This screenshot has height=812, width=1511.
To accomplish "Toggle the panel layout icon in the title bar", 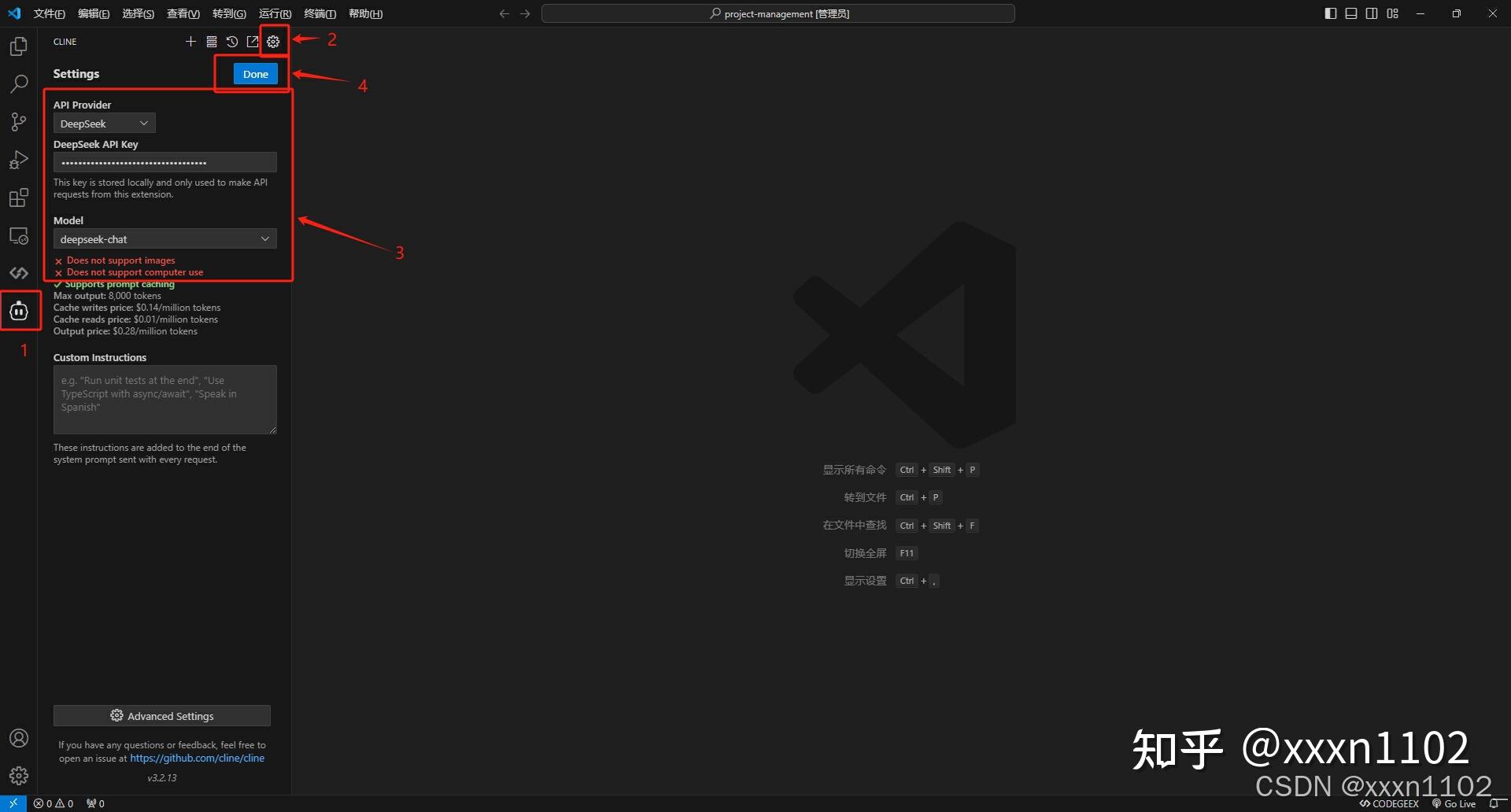I will pyautogui.click(x=1350, y=13).
